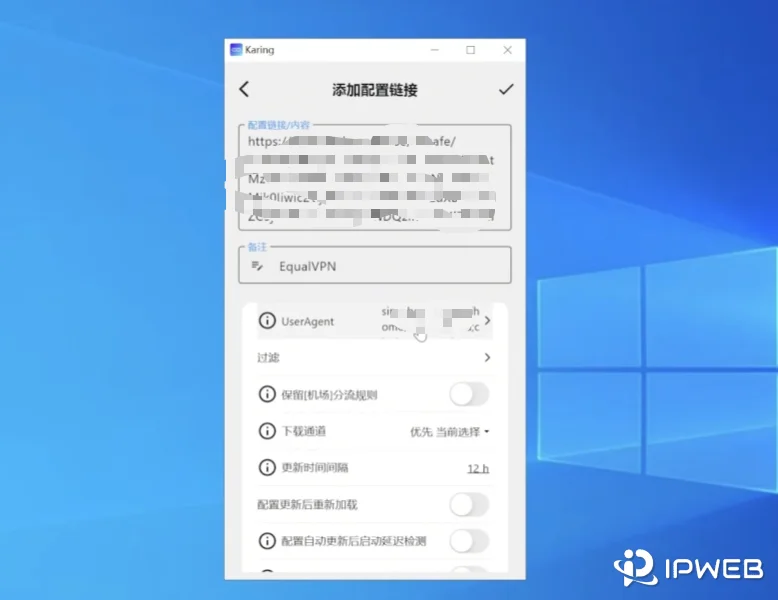Click the back arrow in header
Viewport: 778px width, 600px height.
tap(244, 89)
